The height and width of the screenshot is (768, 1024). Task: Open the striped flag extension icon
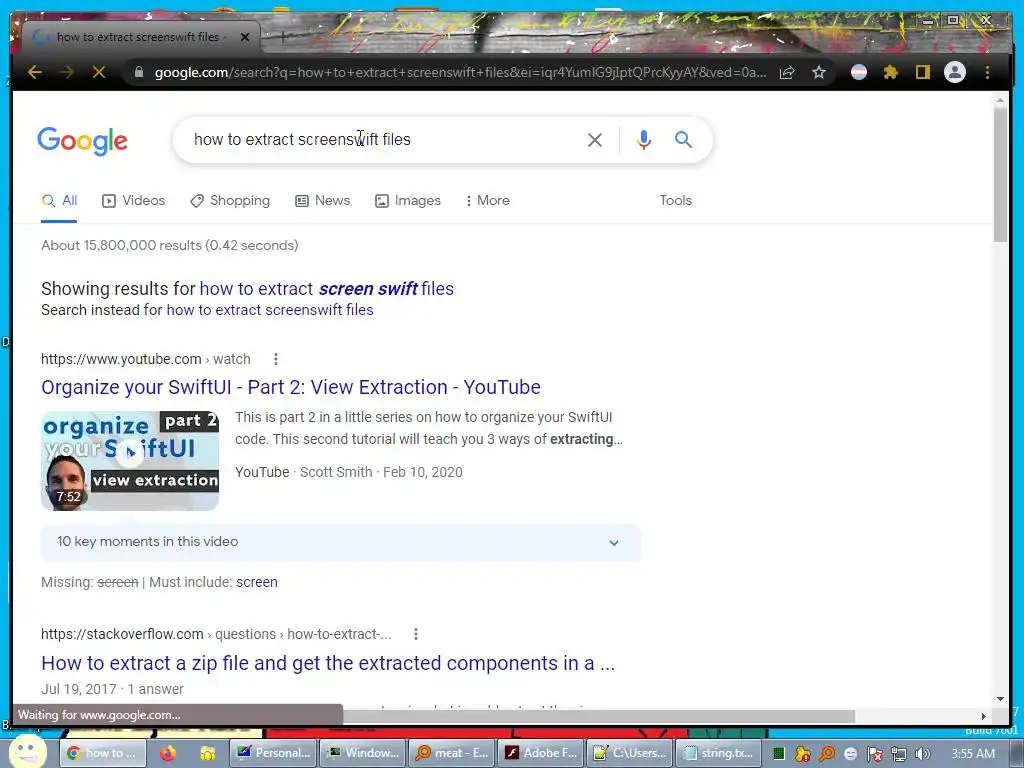pyautogui.click(x=859, y=72)
